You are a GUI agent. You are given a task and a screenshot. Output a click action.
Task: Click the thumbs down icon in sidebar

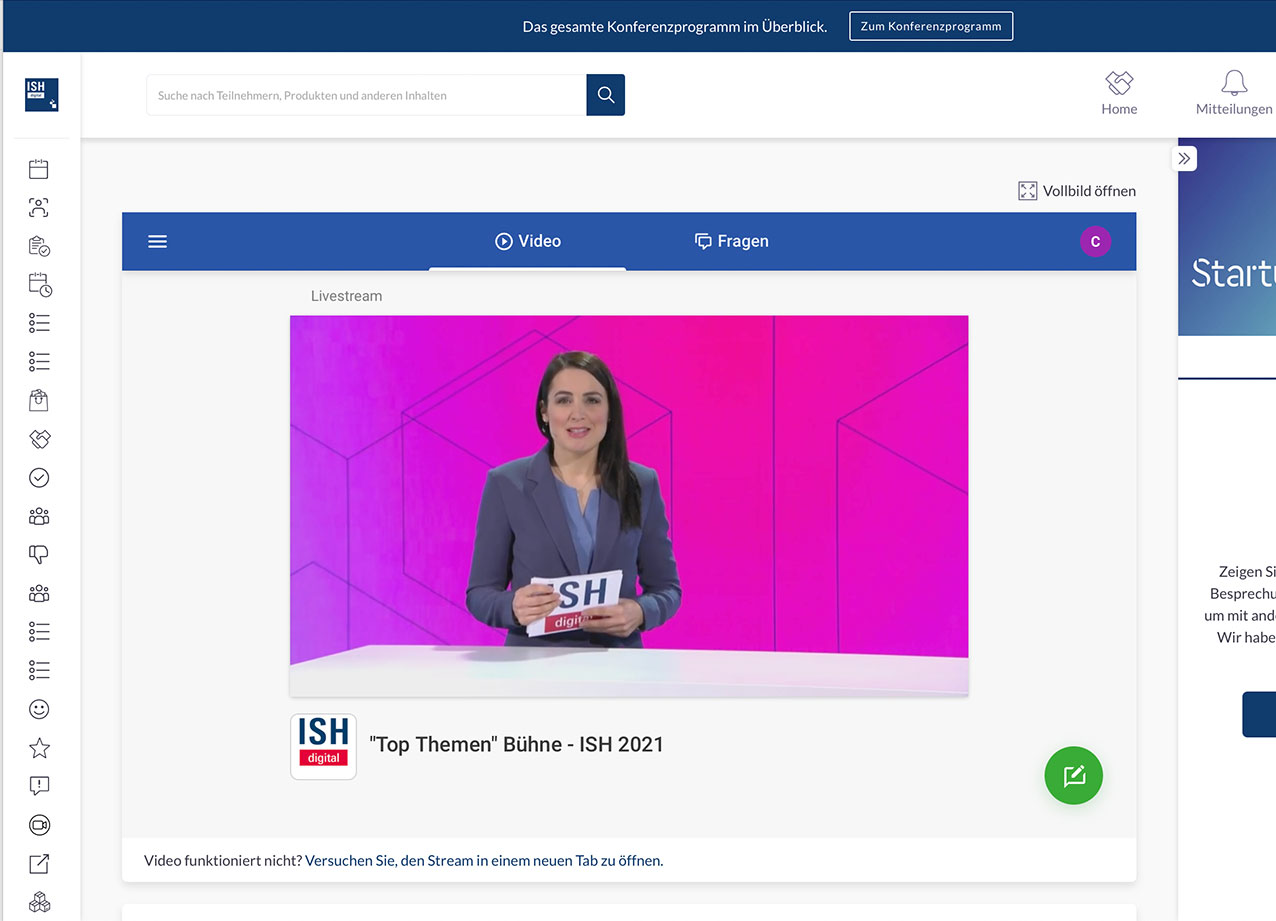pos(39,555)
